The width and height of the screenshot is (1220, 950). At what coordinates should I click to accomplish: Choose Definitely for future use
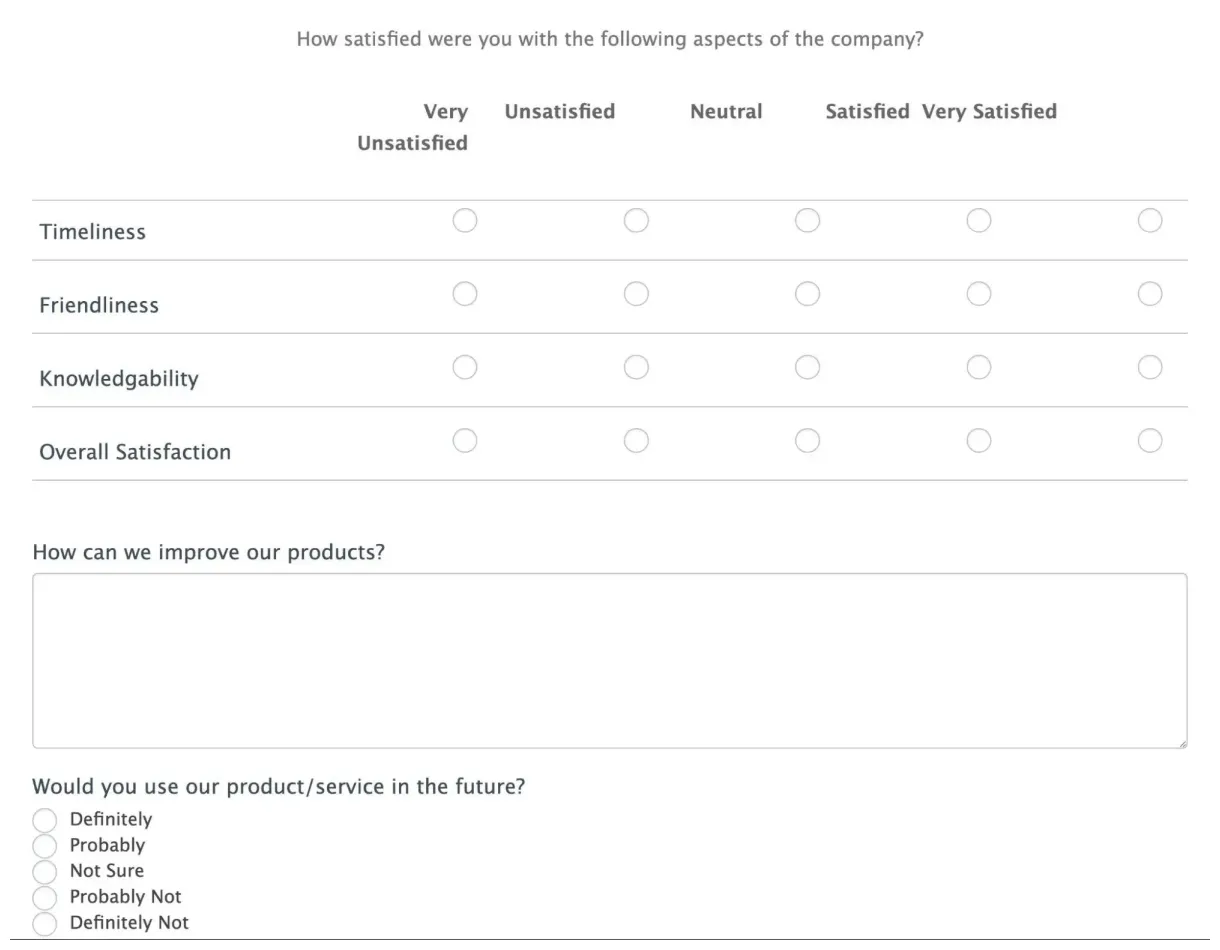click(x=45, y=821)
